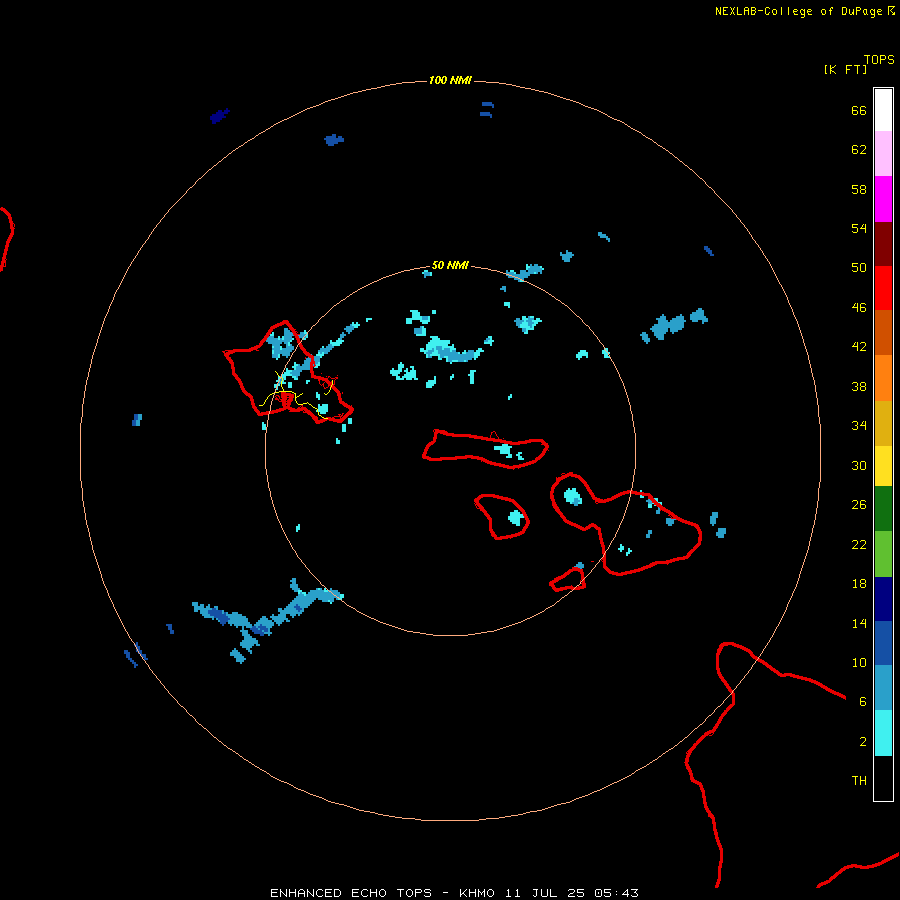This screenshot has width=900, height=900.
Task: Click the bright red 46-50 kft swatch
Action: [x=883, y=288]
